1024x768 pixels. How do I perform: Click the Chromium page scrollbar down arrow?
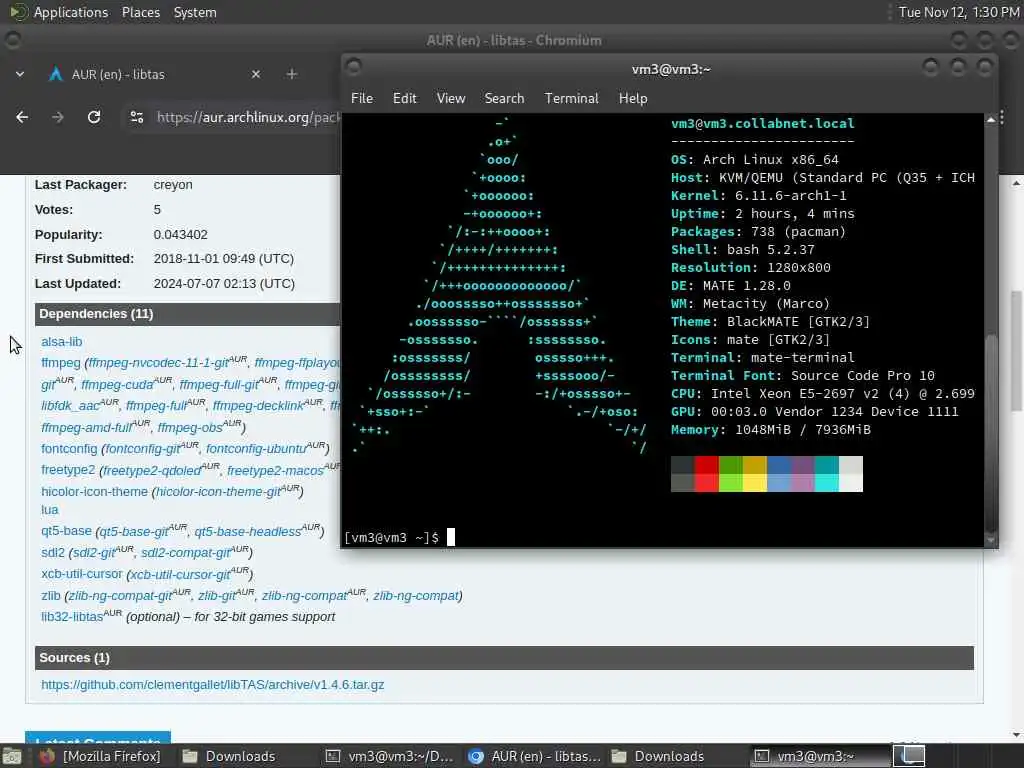click(x=1016, y=735)
